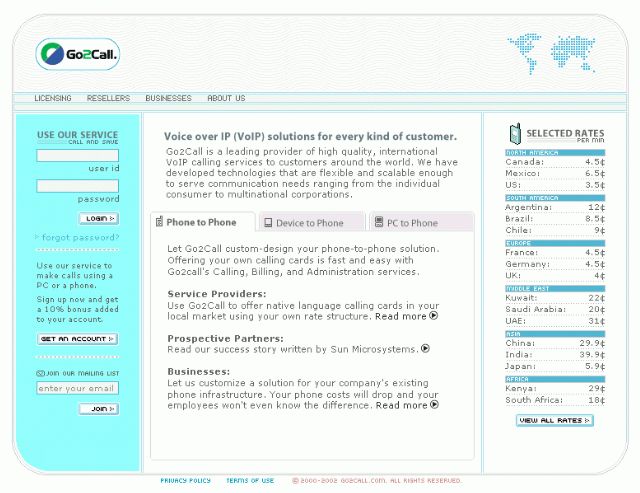Click Read more under Businesses section
Viewport: 640px width, 493px height.
[402, 405]
